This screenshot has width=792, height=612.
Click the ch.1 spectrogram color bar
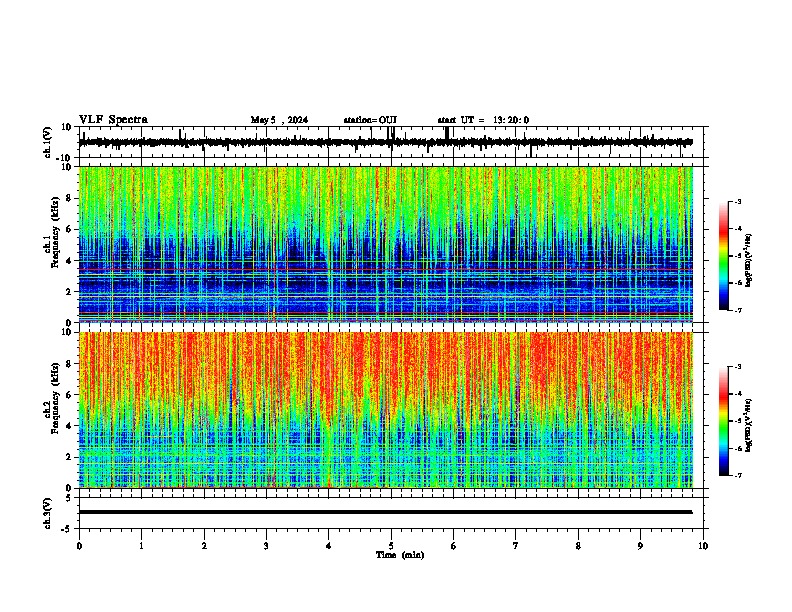pos(723,255)
